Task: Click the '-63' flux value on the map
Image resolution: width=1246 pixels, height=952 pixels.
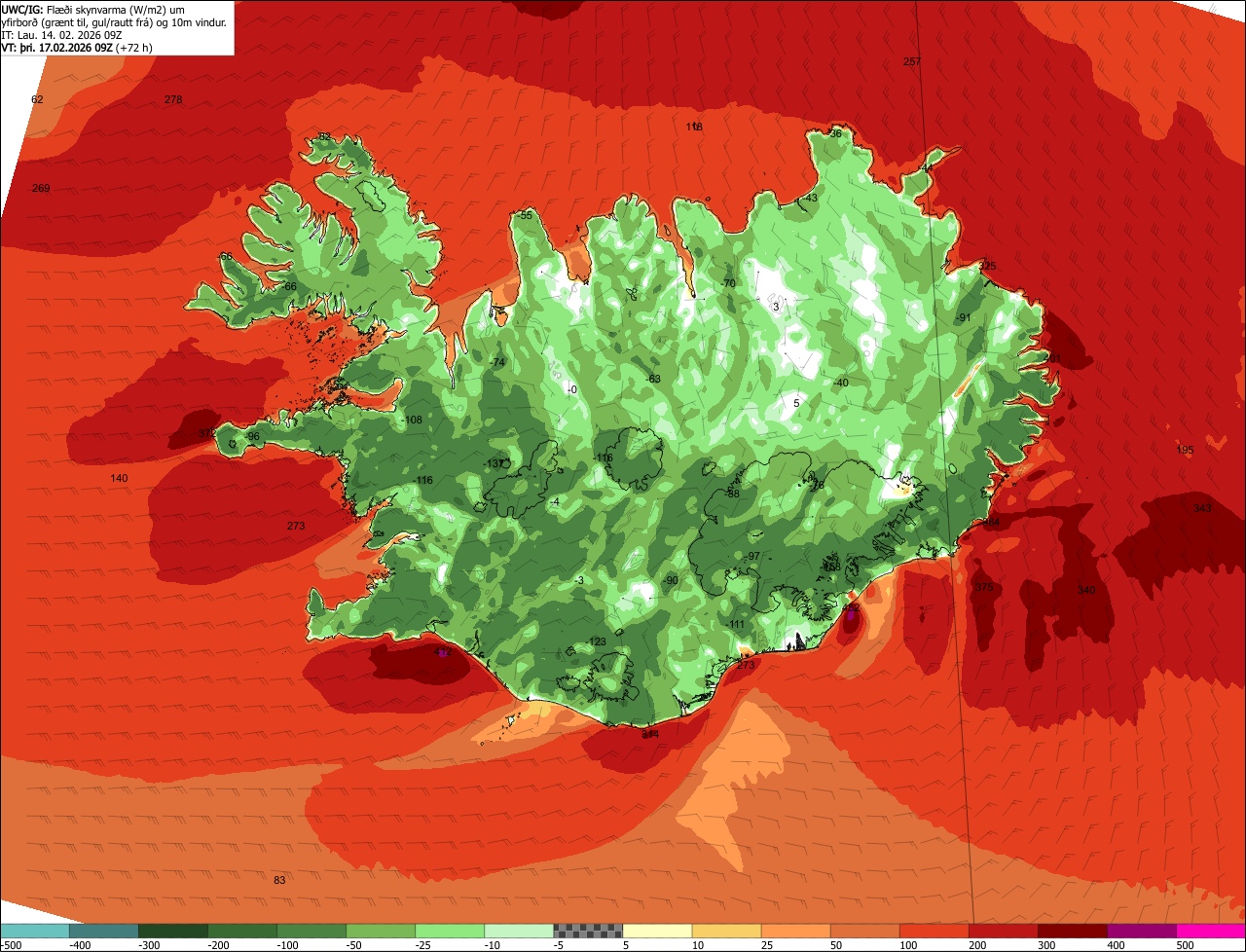Action: tap(653, 379)
